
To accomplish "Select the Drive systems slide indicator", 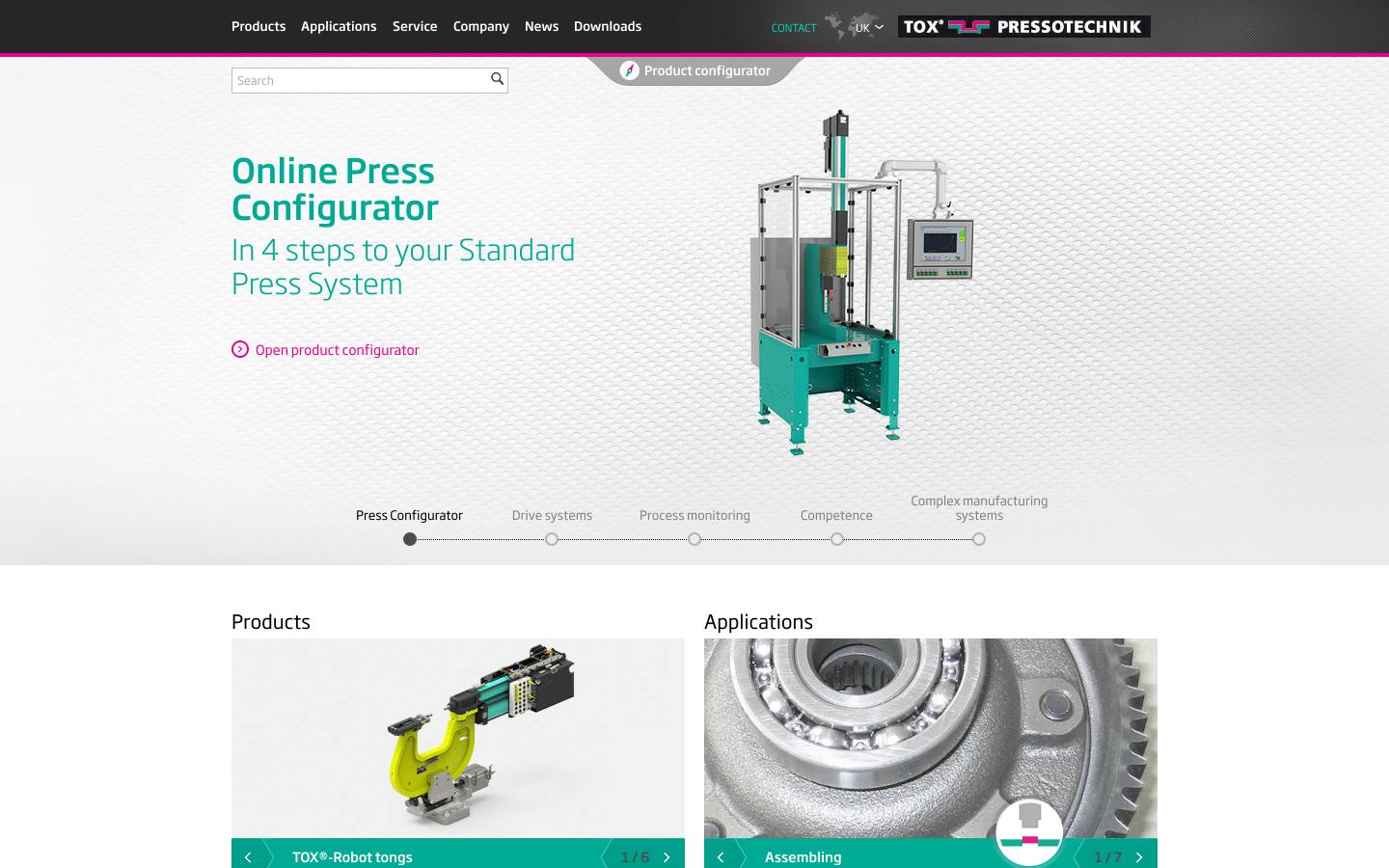I will [552, 539].
